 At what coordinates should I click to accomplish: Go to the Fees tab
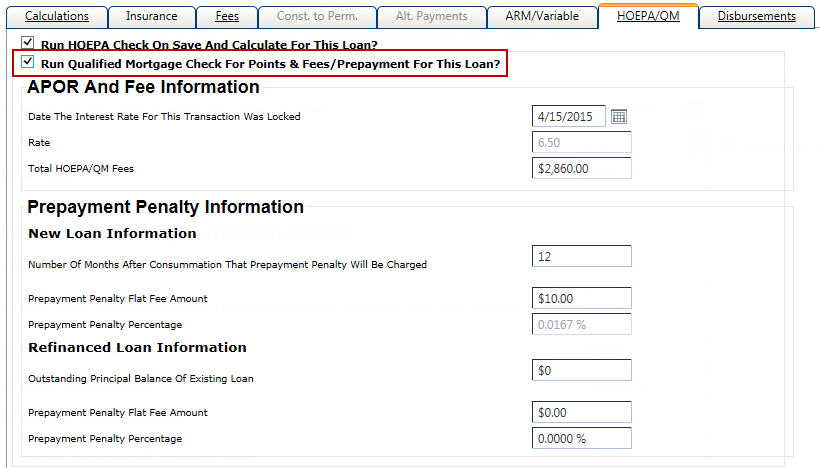click(x=227, y=16)
